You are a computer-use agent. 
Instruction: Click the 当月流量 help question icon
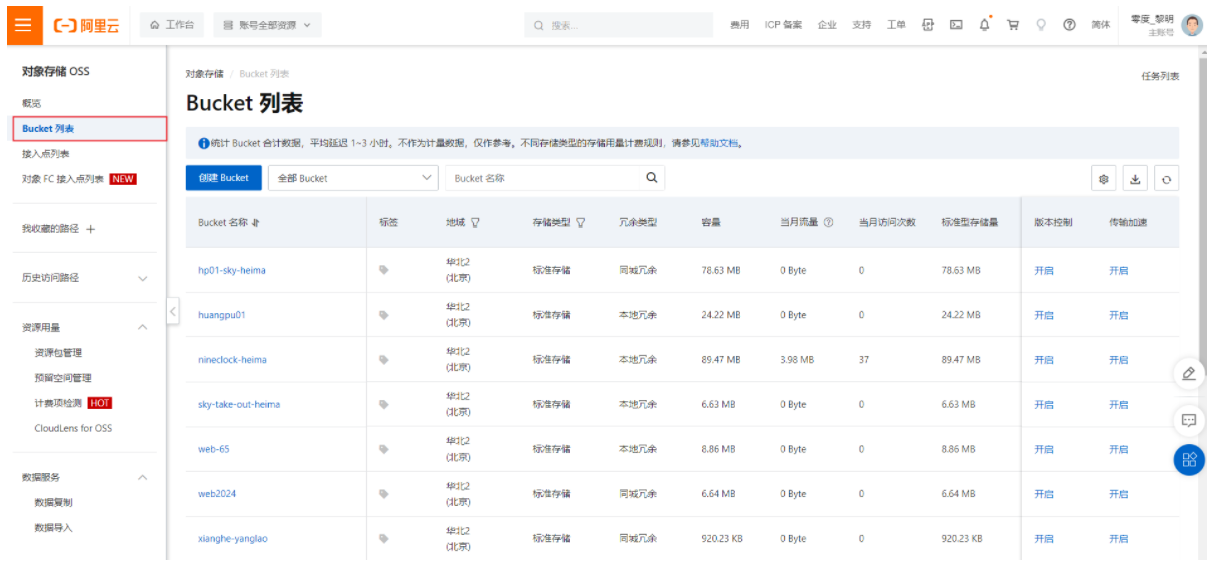pyautogui.click(x=828, y=223)
